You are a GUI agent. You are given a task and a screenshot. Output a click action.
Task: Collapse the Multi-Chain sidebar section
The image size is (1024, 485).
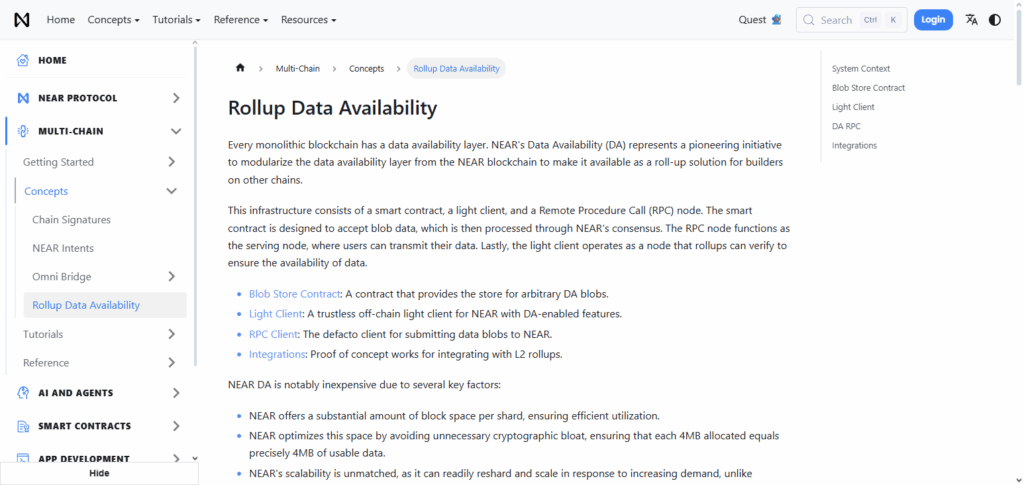pos(176,131)
